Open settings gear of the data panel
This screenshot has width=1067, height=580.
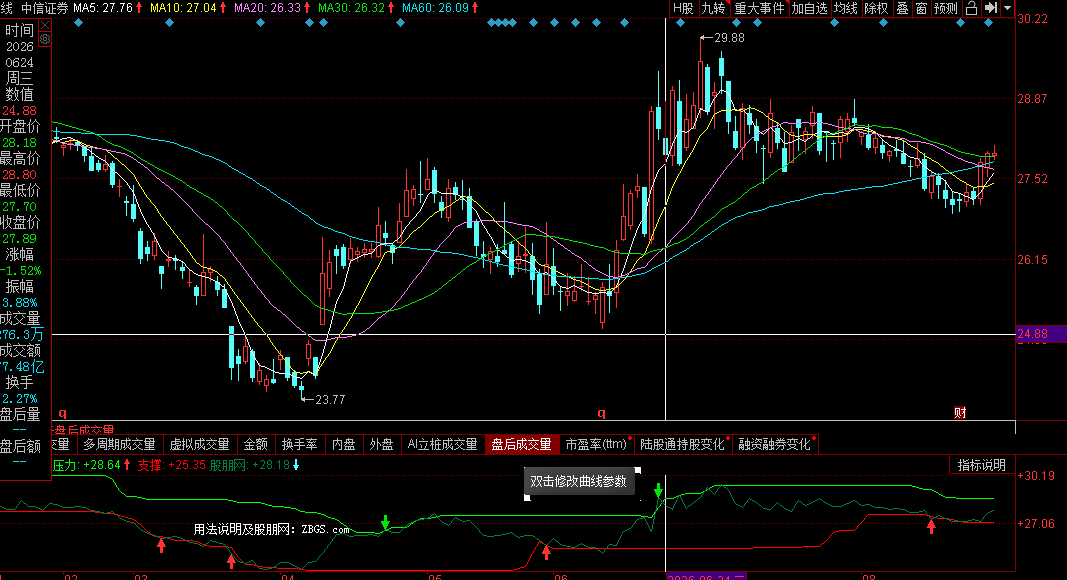[x=45, y=39]
